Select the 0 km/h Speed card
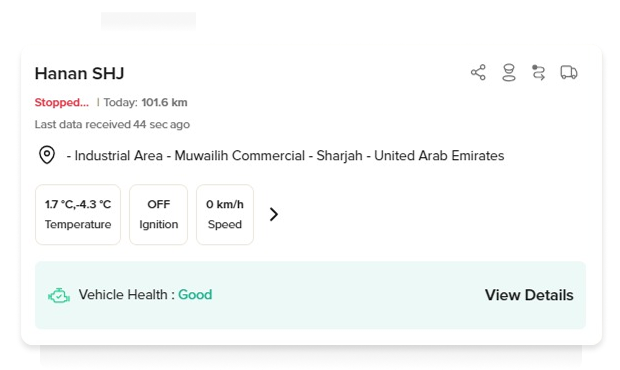 (x=225, y=214)
